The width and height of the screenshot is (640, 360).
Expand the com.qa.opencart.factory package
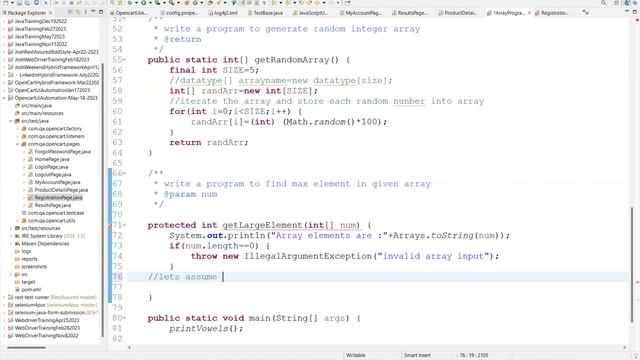pos(17,129)
